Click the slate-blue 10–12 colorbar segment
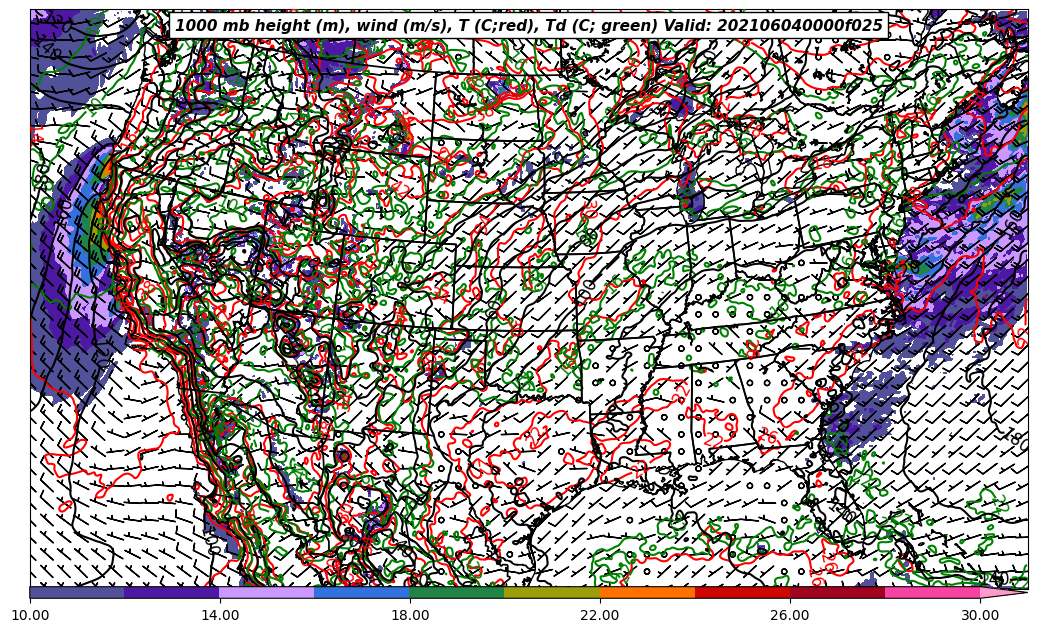The image size is (1037, 632). point(77,592)
